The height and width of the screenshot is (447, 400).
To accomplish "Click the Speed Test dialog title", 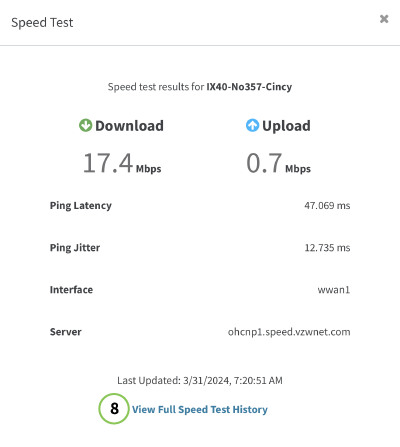I will pos(42,23).
